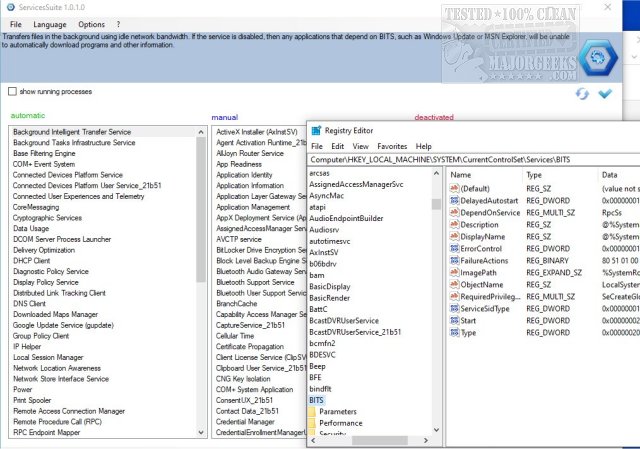640x449 pixels.
Task: Select the DependOnService value icon
Action: 454,212
